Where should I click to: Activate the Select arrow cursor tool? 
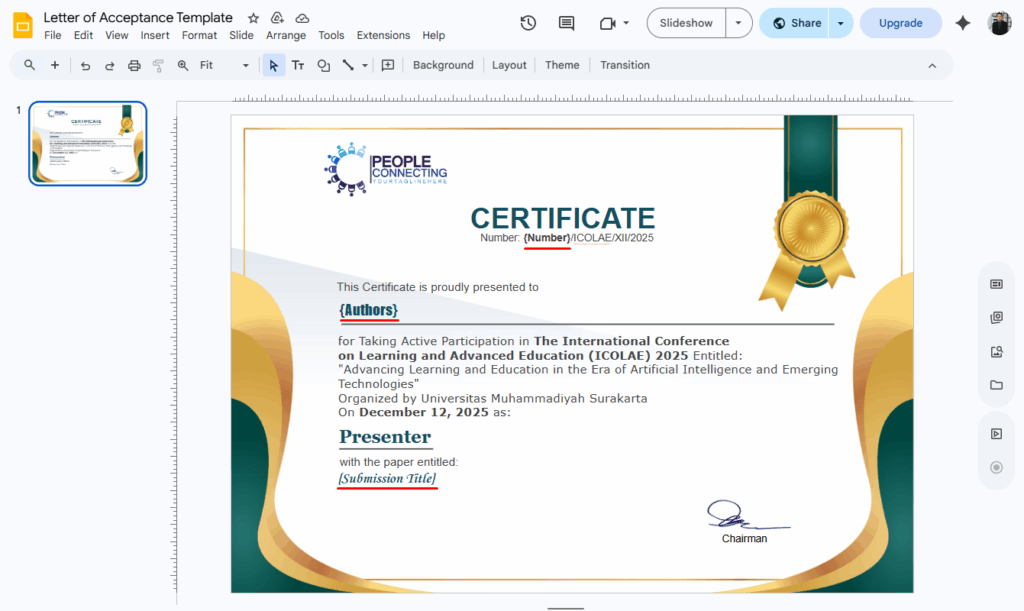coord(273,65)
